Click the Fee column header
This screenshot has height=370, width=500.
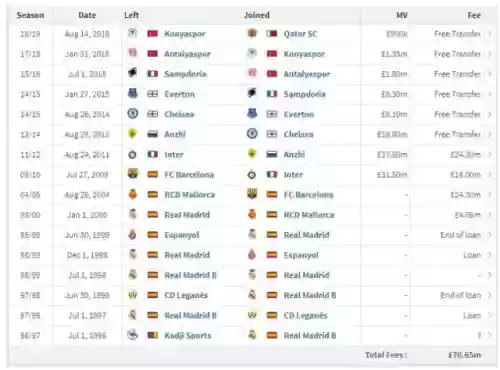coord(474,15)
